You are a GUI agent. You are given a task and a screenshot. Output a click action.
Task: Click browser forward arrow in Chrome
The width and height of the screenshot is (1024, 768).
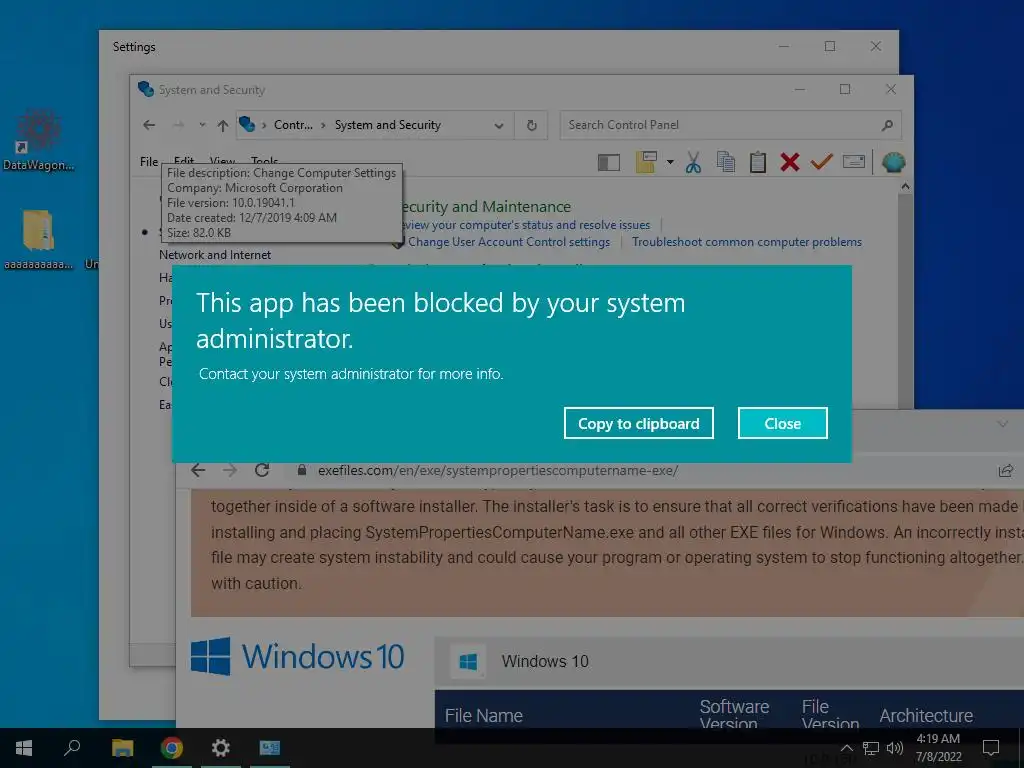pyautogui.click(x=230, y=470)
